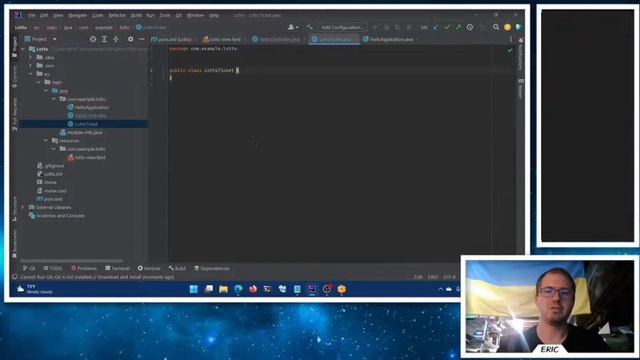Click the collapse all icon in Project panel
Viewport: 640px width, 360px height.
click(116, 39)
